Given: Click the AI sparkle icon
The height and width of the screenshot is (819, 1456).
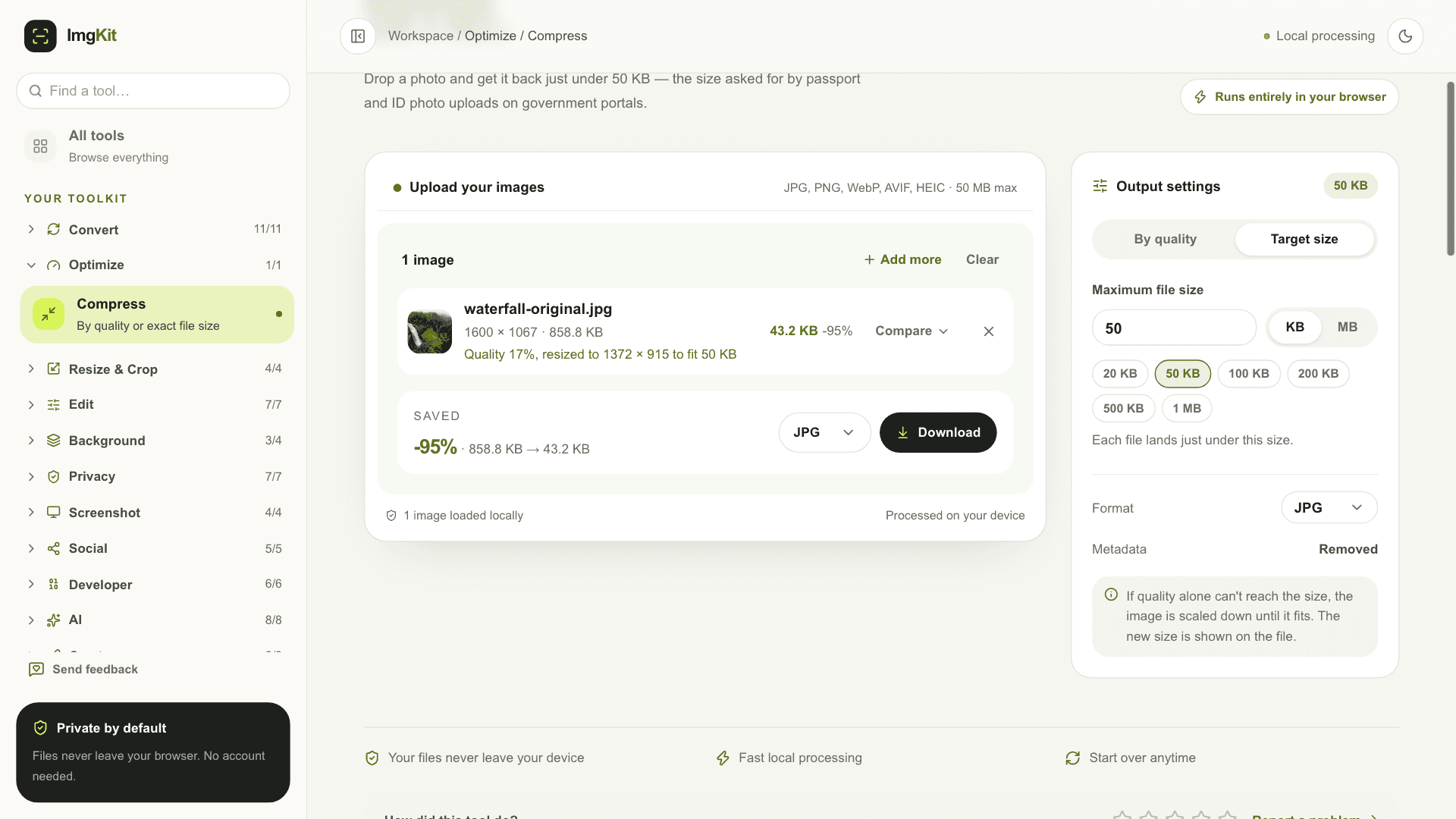Looking at the screenshot, I should pos(54,620).
